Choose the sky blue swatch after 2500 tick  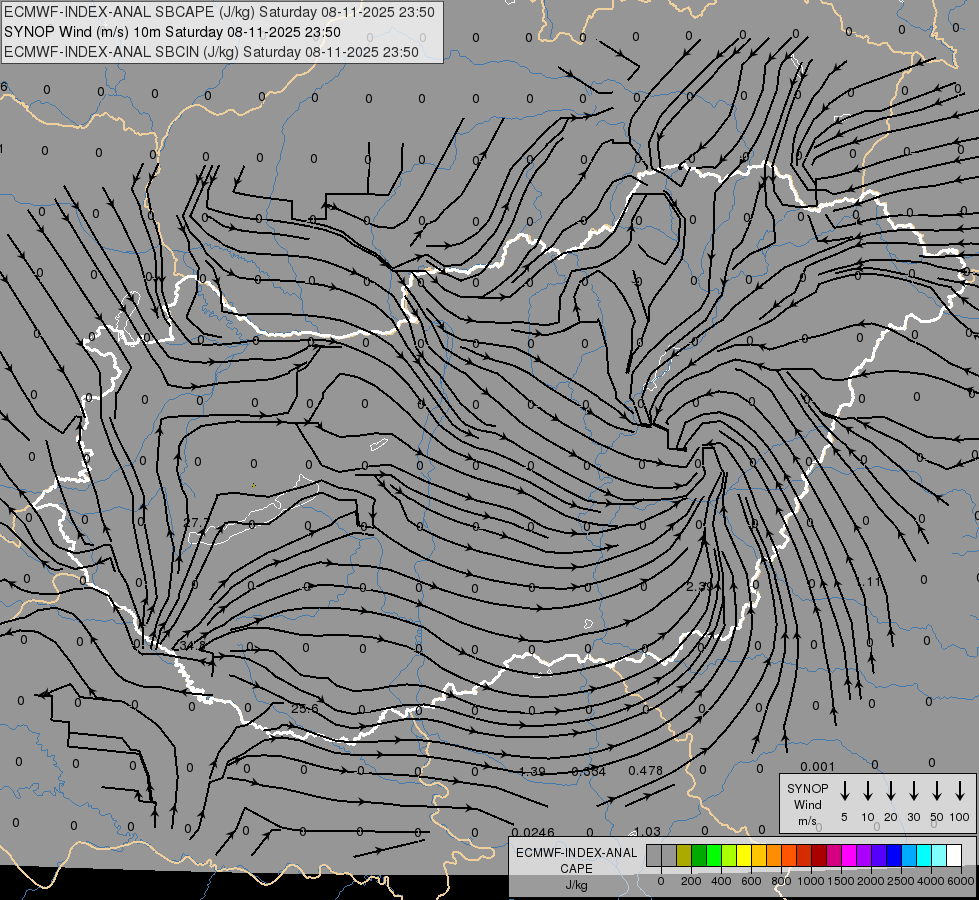[909, 855]
